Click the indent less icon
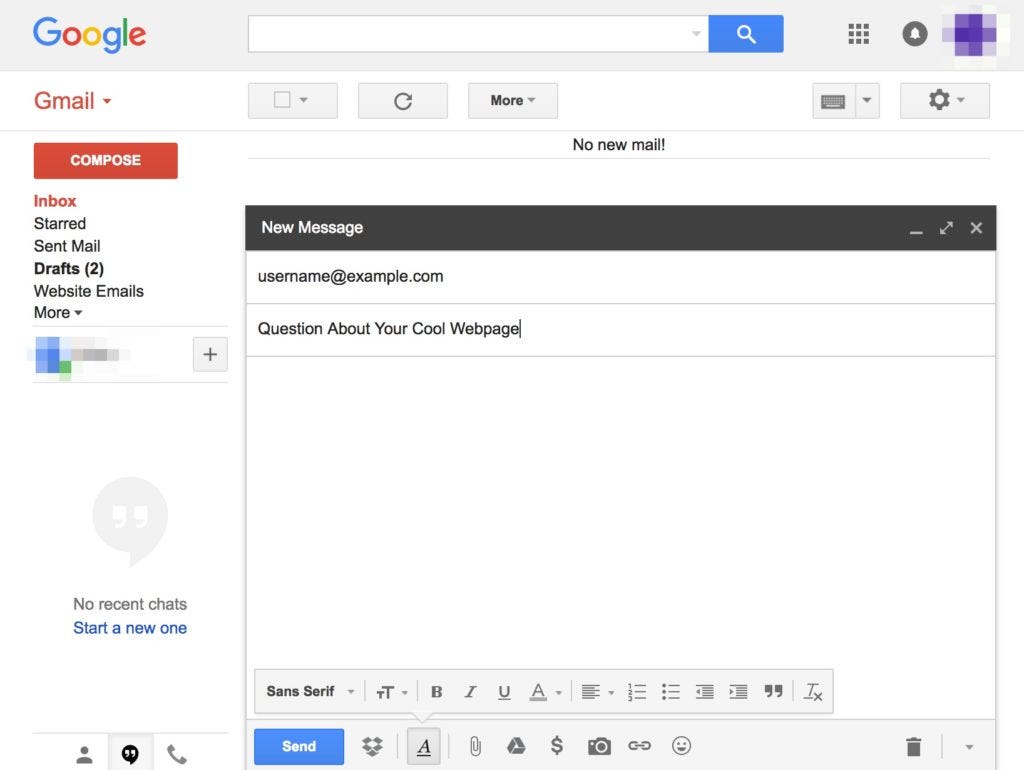This screenshot has height=770, width=1024. coord(705,692)
